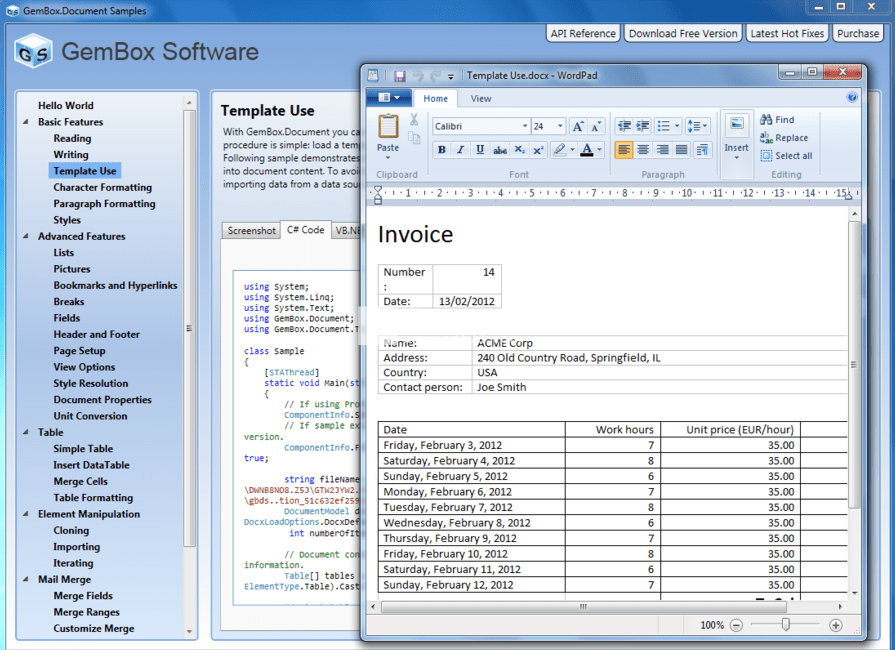Click Download Free Version button
The image size is (895, 650).
click(683, 34)
